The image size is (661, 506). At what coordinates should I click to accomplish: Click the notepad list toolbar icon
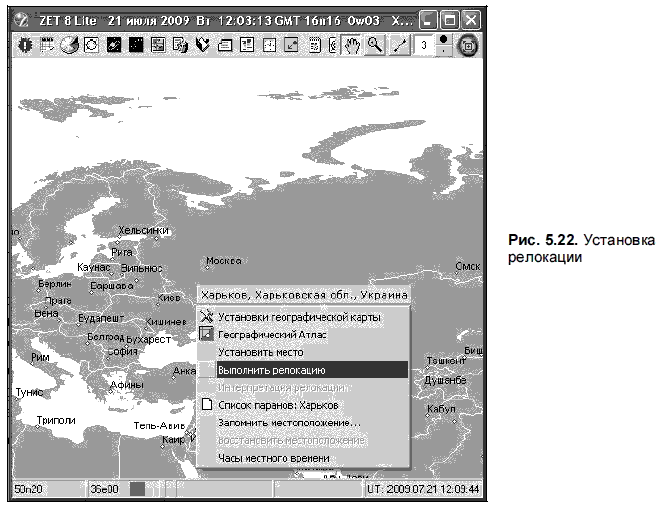point(314,45)
